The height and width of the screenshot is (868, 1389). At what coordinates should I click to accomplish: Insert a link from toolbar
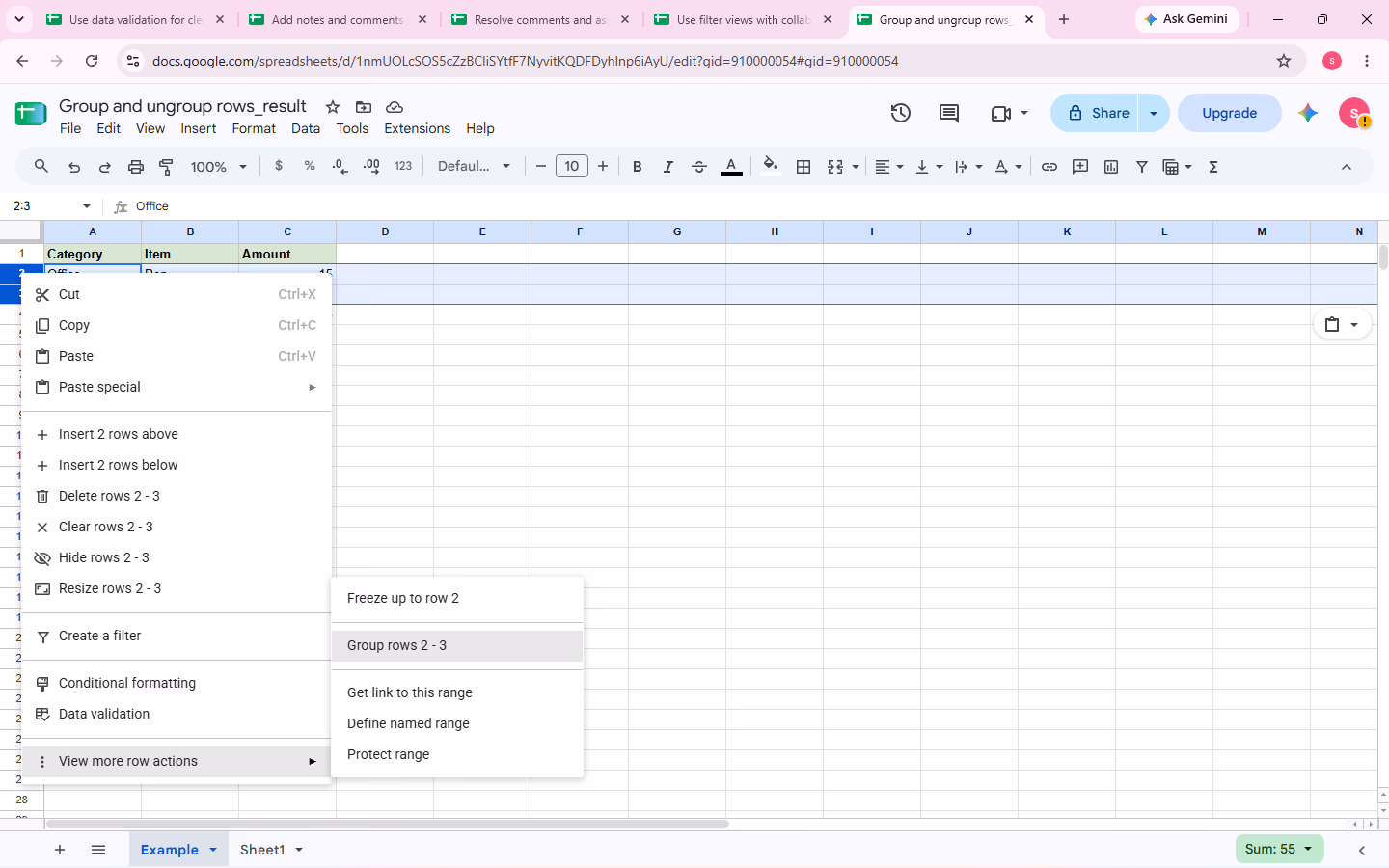[x=1049, y=167]
